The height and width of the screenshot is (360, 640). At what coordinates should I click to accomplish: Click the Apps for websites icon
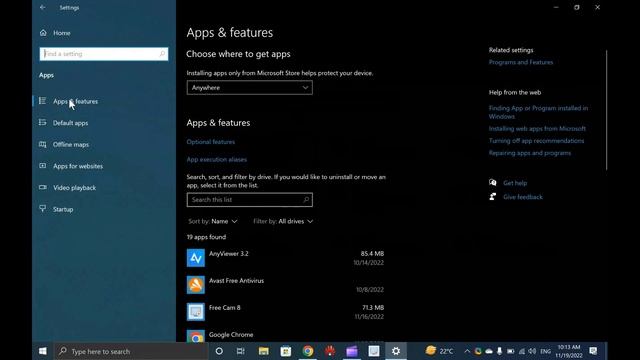pyautogui.click(x=42, y=166)
